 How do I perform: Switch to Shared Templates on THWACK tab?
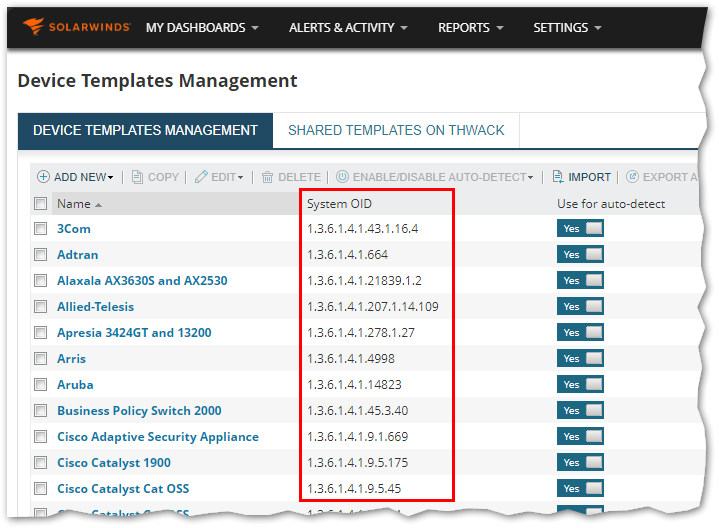pos(396,130)
